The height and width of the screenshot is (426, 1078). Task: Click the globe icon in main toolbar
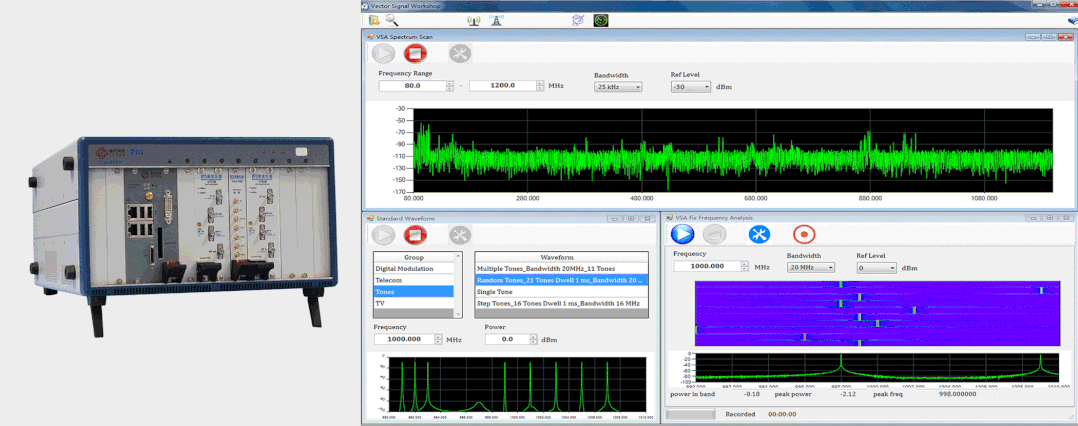coord(578,20)
